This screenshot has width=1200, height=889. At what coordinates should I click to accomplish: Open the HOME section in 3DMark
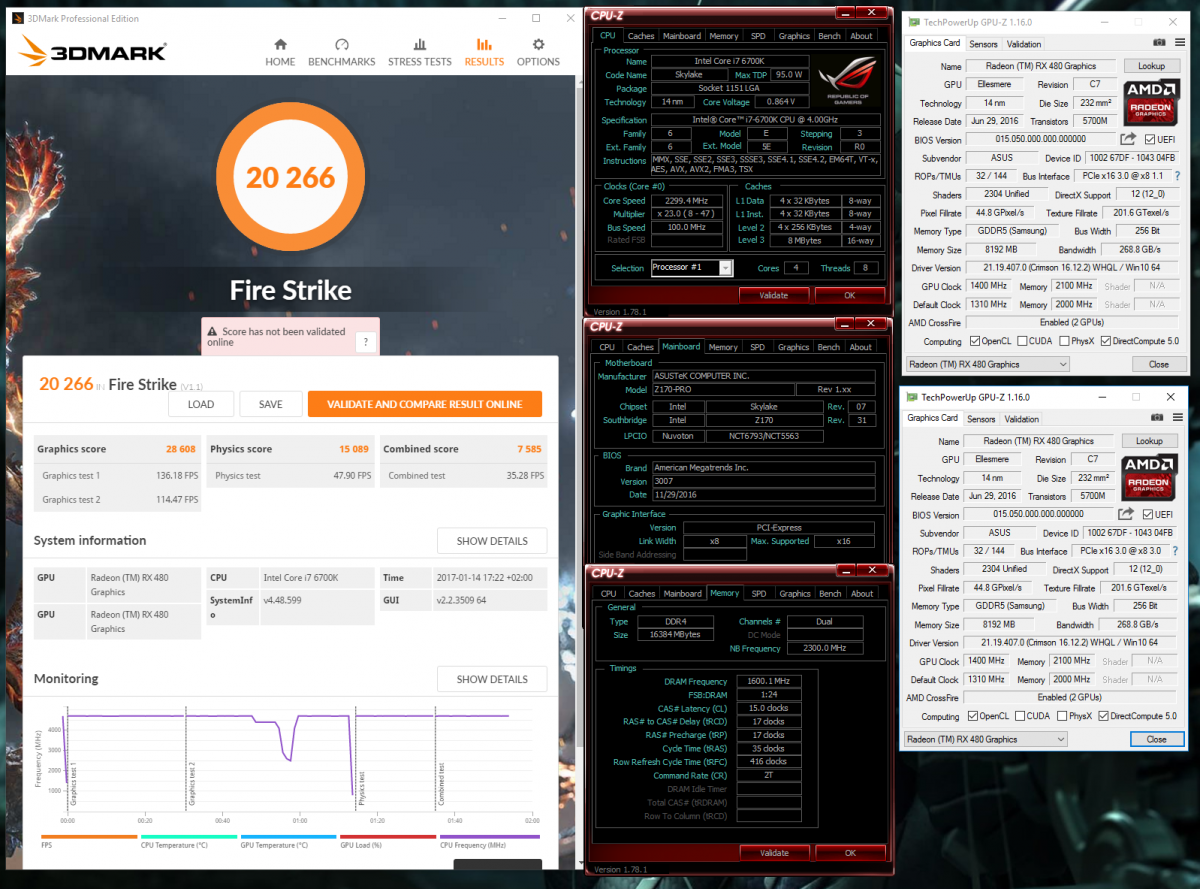tap(280, 52)
